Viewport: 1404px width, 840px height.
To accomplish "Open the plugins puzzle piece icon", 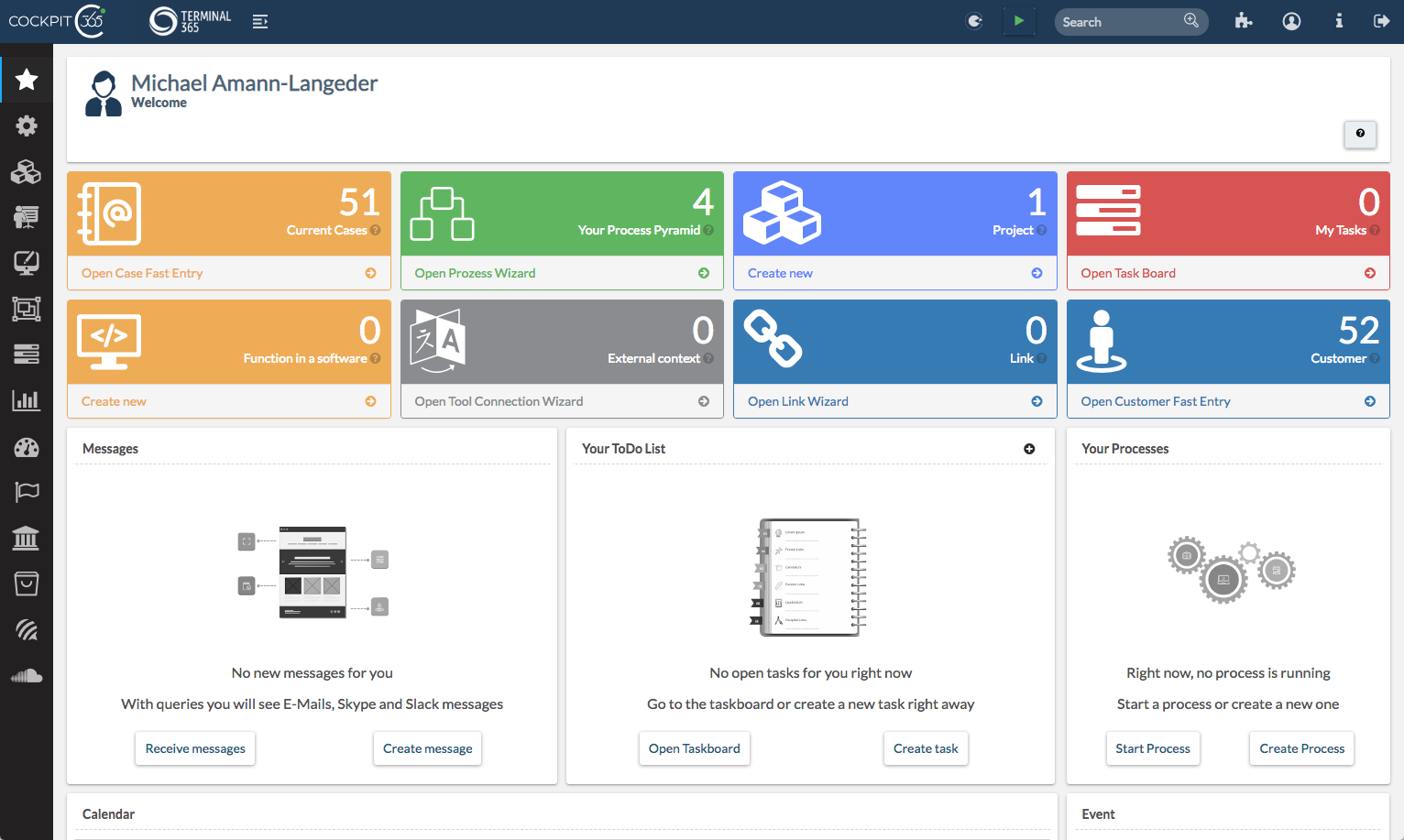I will point(1243,21).
